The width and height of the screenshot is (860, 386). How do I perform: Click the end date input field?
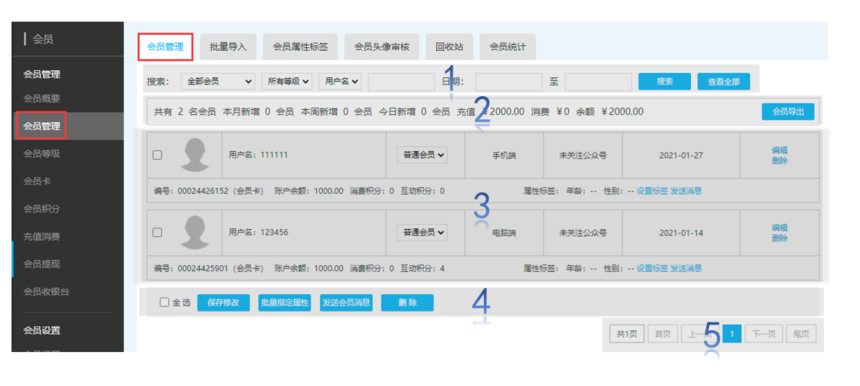[x=598, y=82]
